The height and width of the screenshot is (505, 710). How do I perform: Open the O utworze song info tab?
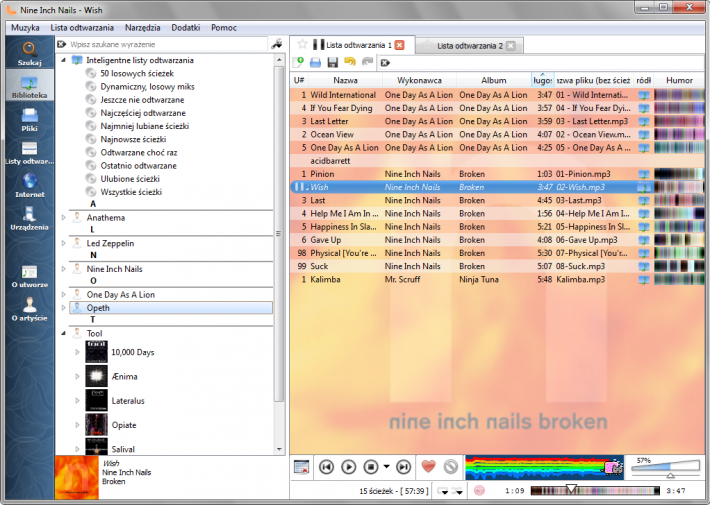pyautogui.click(x=29, y=276)
